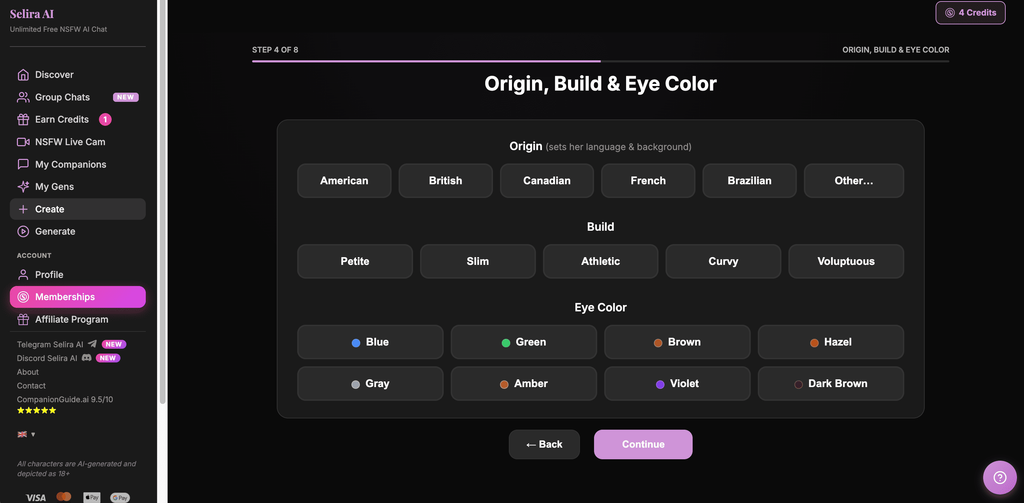Pick the Gray eye color

click(370, 383)
